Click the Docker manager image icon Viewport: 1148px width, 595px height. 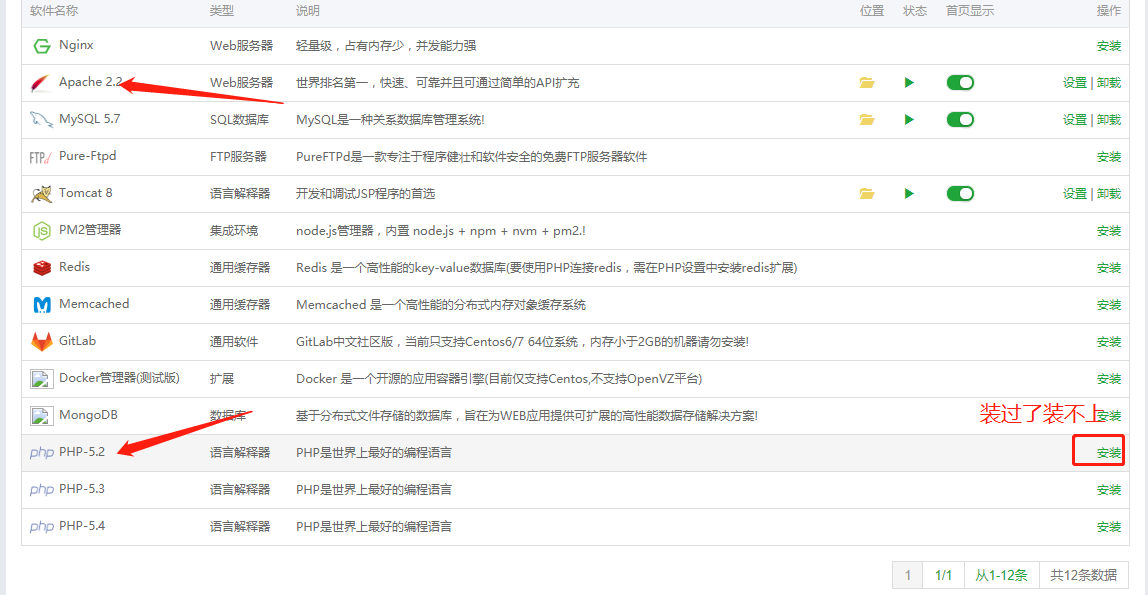pyautogui.click(x=41, y=378)
